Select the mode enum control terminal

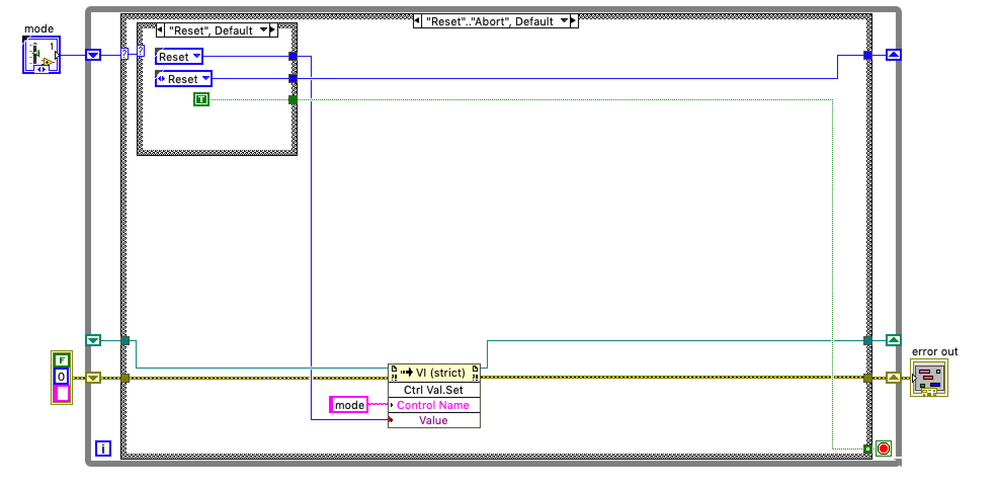point(41,54)
